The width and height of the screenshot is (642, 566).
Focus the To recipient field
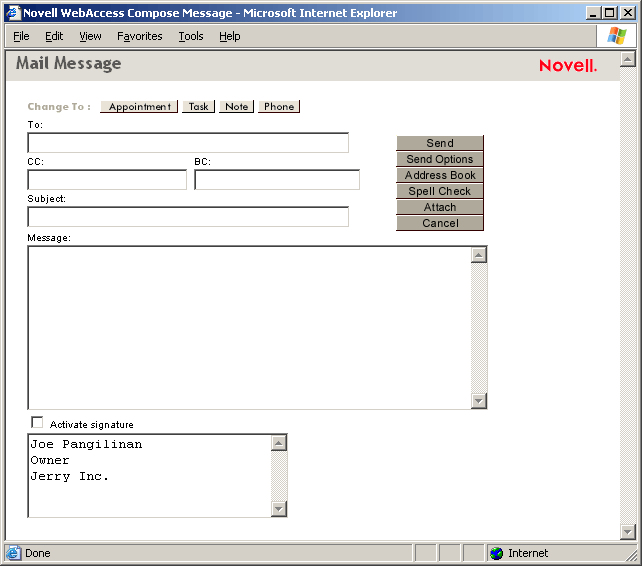188,143
